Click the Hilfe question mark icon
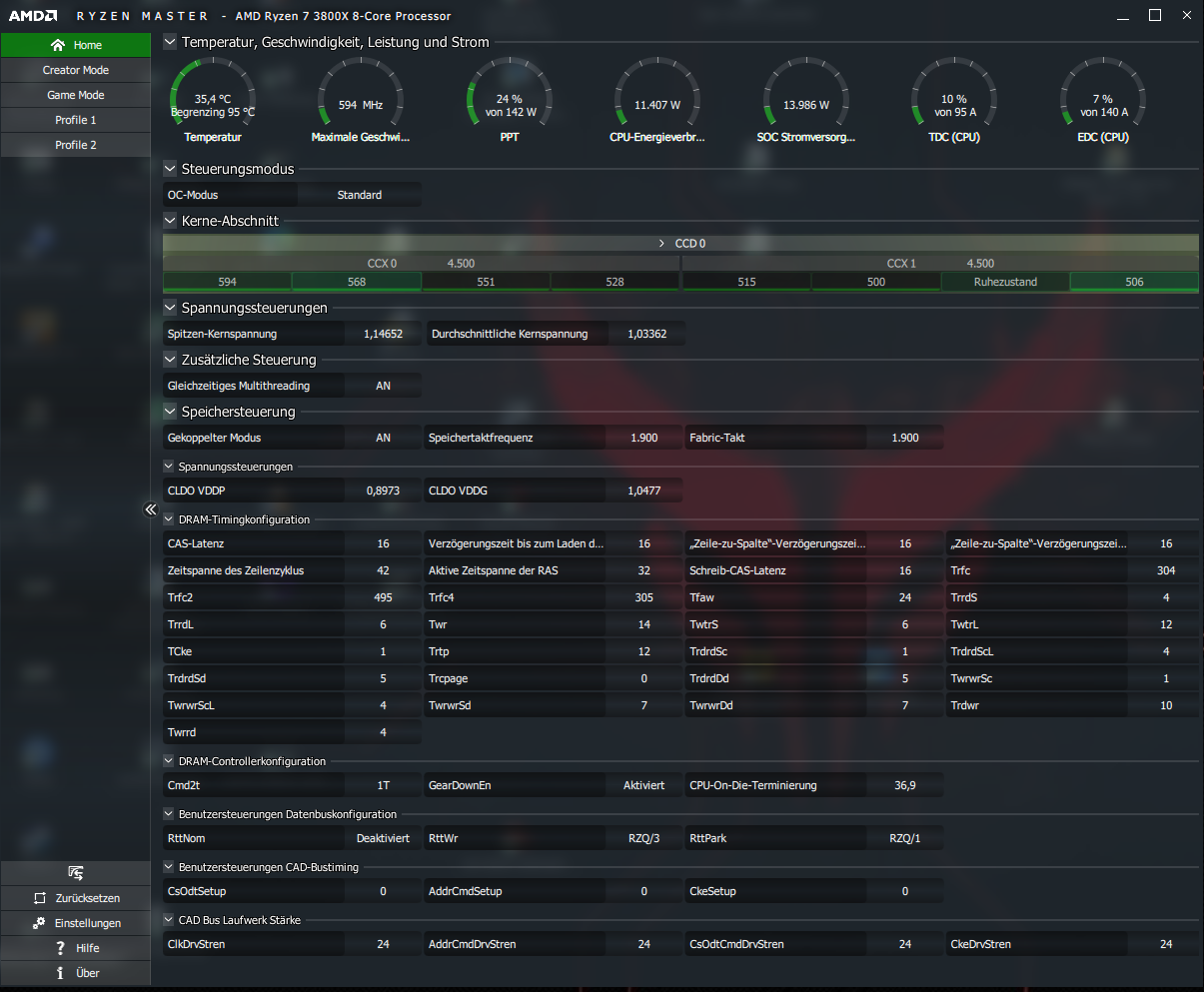 pos(61,948)
